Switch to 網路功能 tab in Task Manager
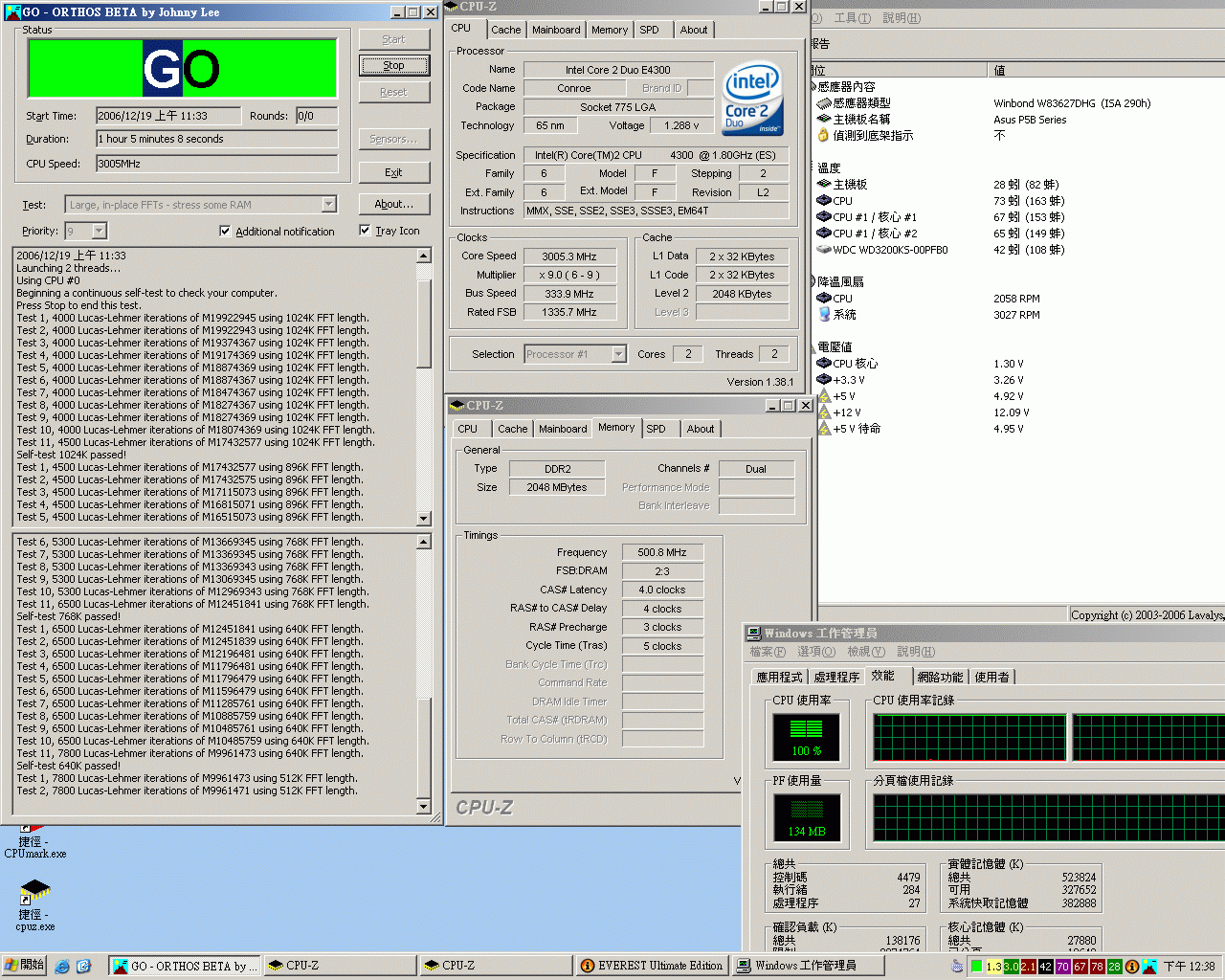This screenshot has width=1225, height=980. click(x=940, y=677)
